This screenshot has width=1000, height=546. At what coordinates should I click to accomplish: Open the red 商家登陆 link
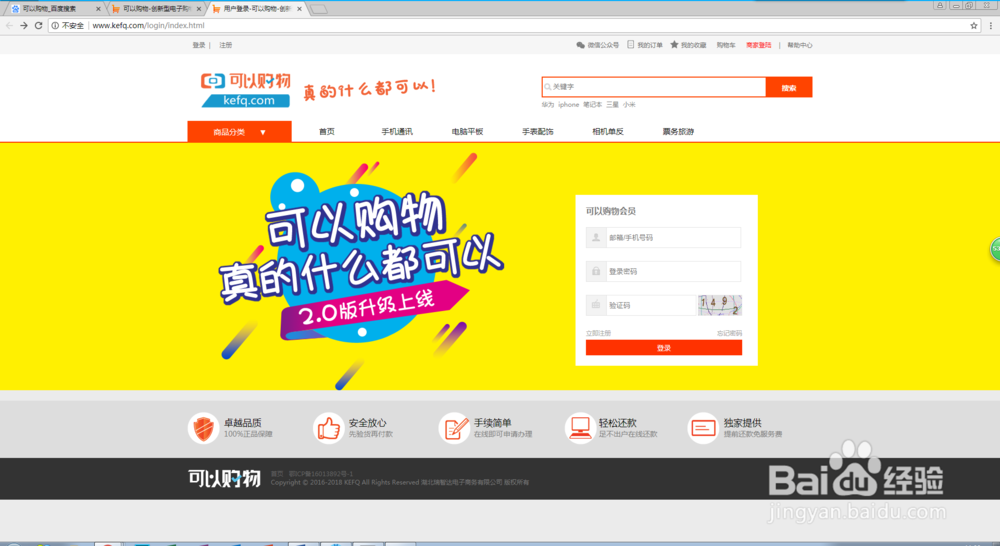coord(758,45)
